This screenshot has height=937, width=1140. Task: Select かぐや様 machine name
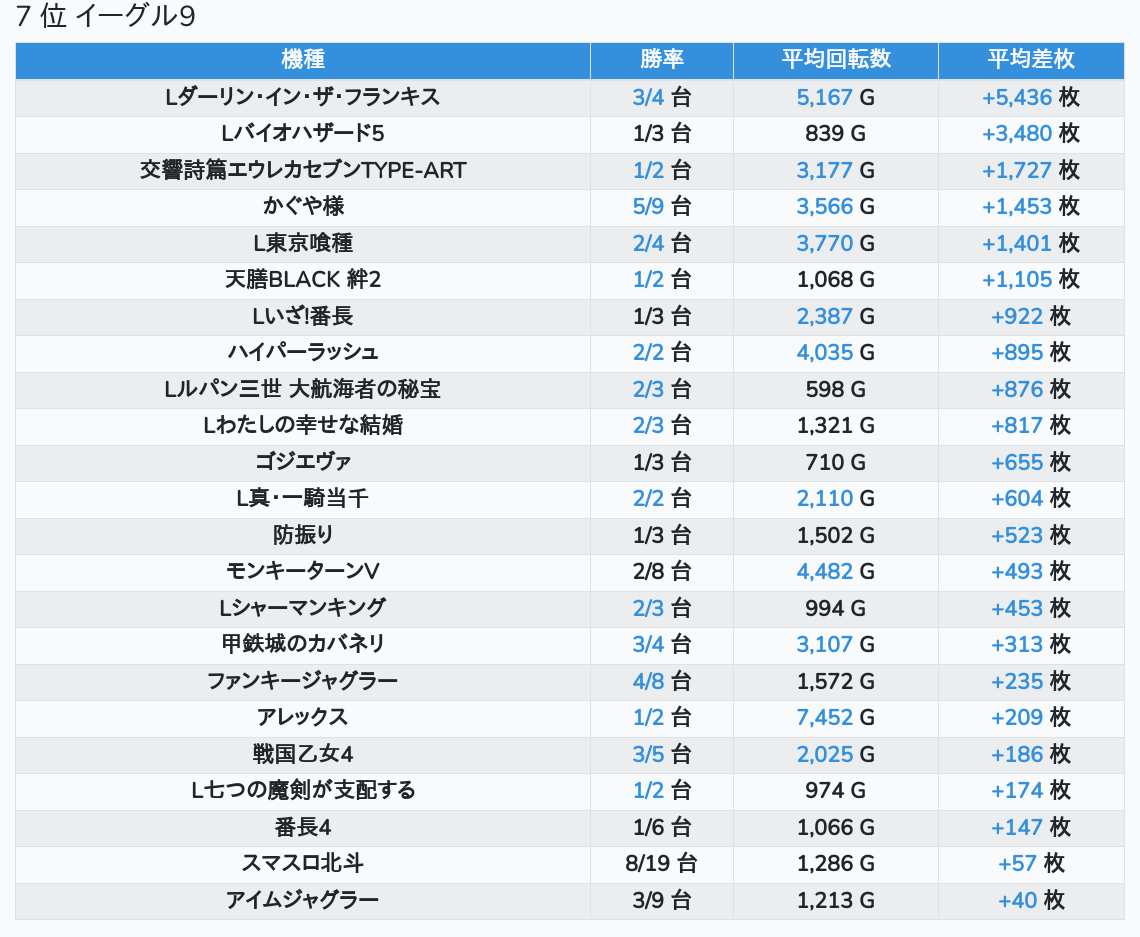(x=302, y=206)
